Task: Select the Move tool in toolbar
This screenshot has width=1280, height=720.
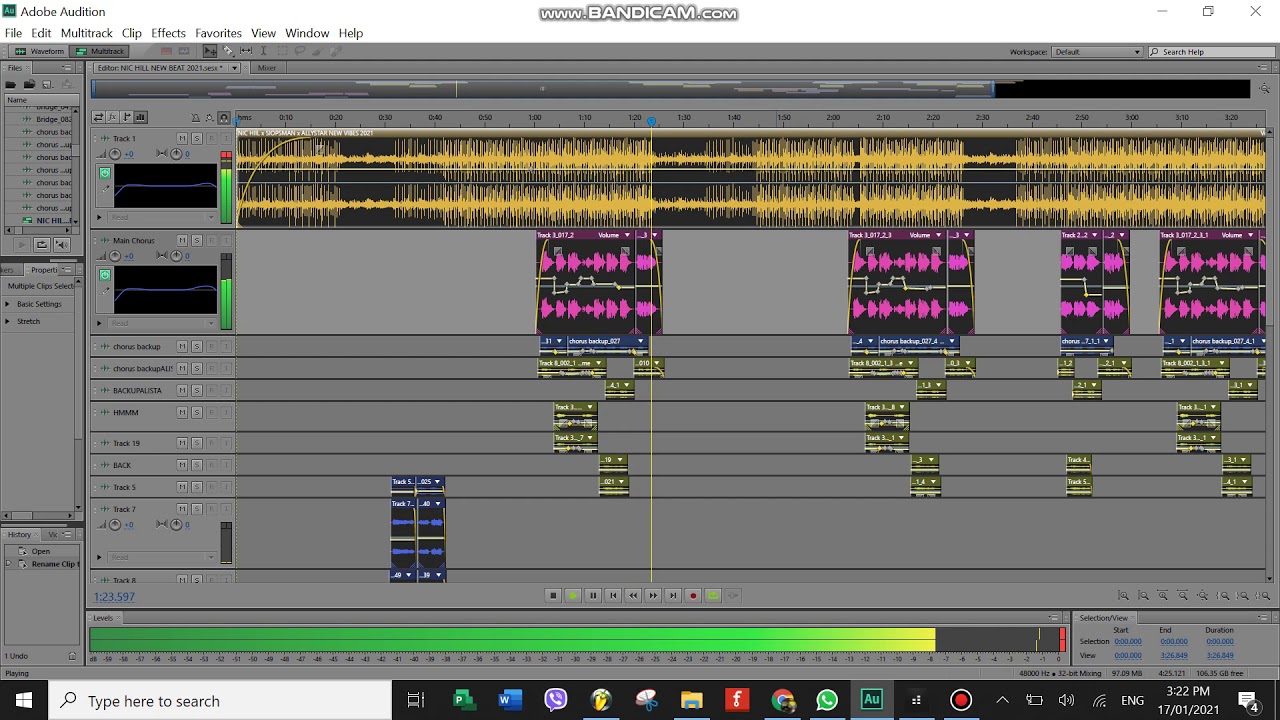Action: point(210,51)
